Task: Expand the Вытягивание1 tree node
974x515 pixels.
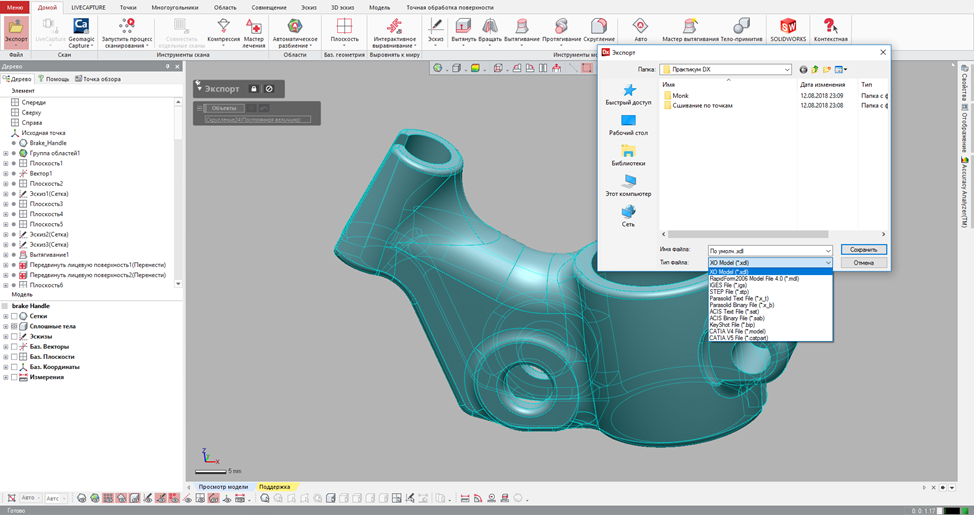Action: [6, 255]
